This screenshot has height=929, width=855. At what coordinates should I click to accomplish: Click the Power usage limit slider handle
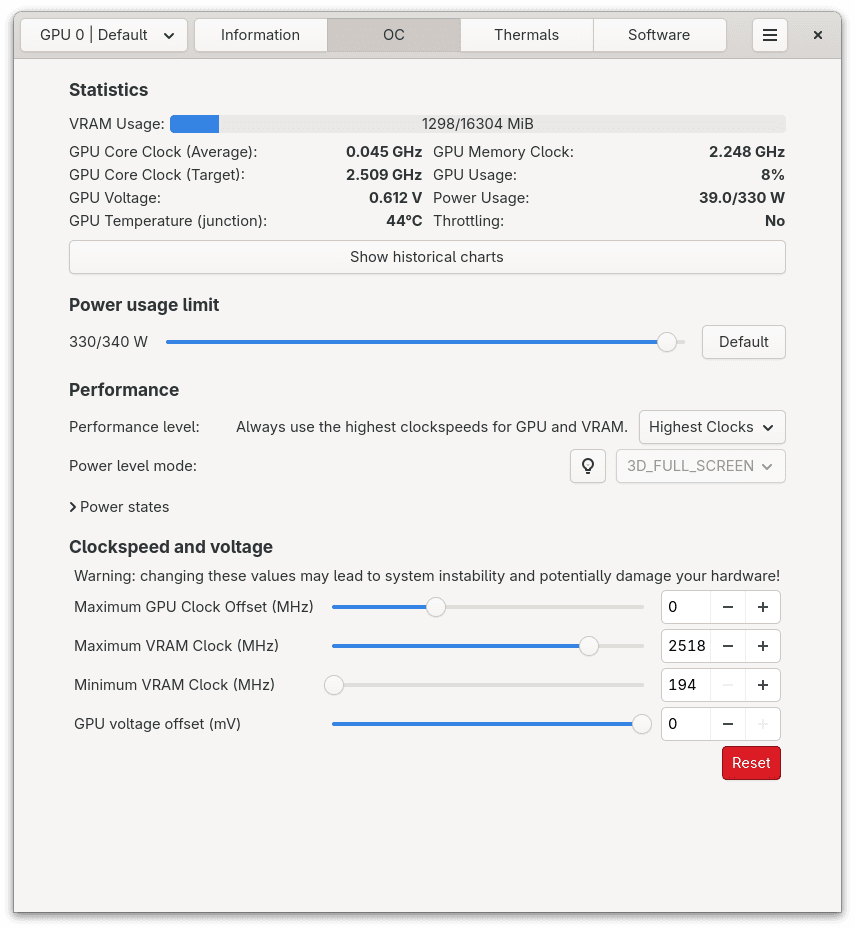(x=667, y=342)
